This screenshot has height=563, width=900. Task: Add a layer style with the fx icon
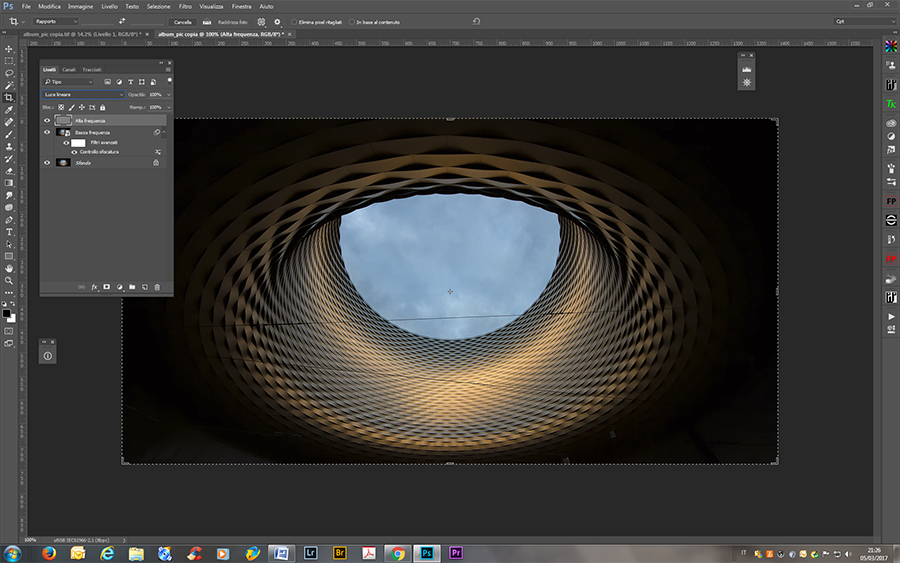coord(94,287)
